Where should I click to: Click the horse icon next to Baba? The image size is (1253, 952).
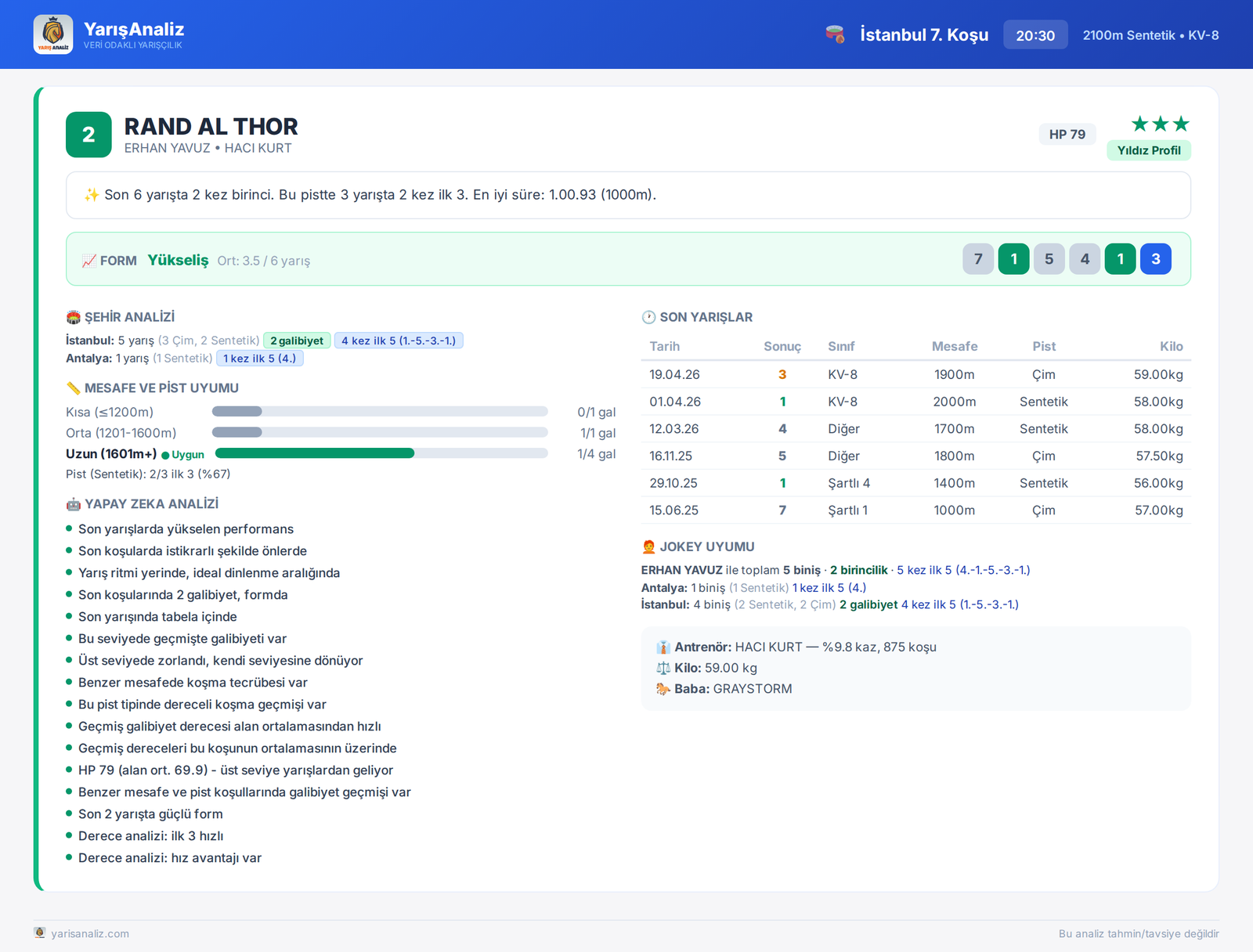tap(663, 689)
